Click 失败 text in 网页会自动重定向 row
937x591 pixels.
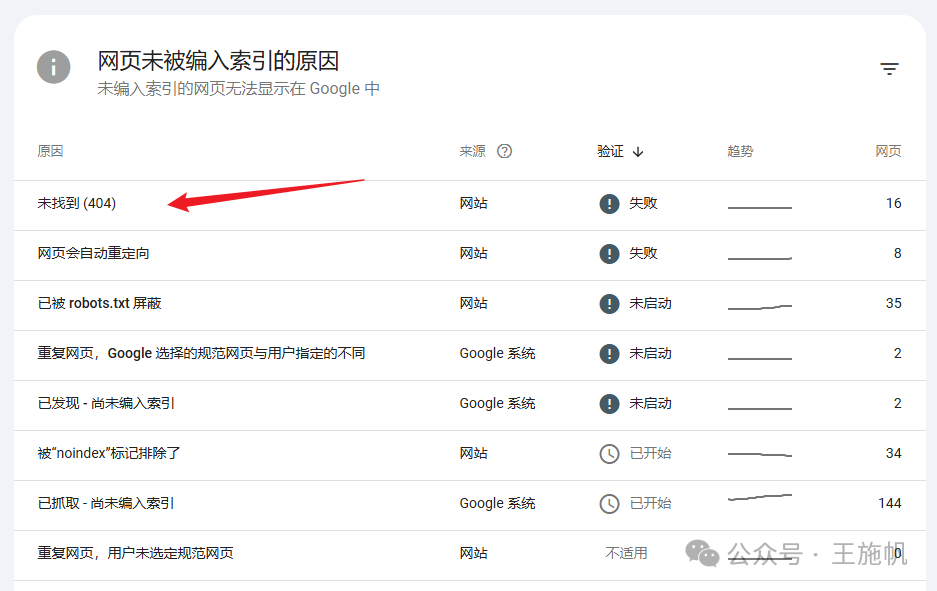(643, 253)
